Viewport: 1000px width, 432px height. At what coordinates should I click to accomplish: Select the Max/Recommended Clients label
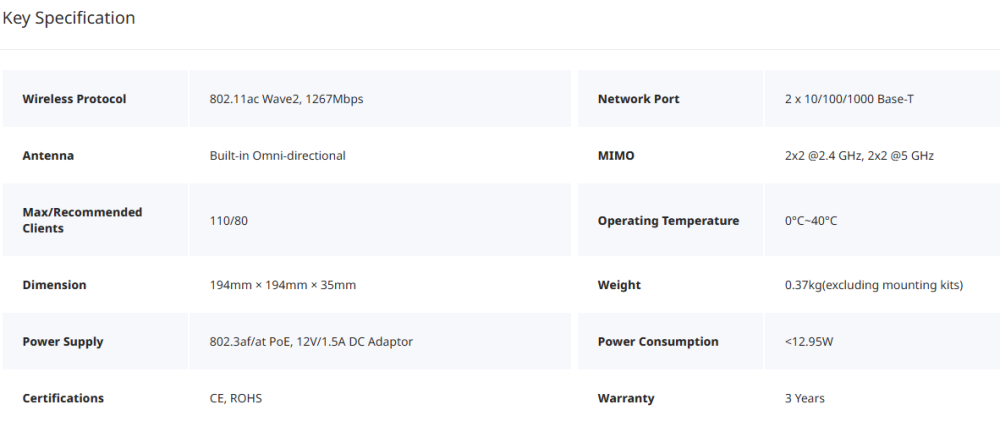[x=82, y=220]
